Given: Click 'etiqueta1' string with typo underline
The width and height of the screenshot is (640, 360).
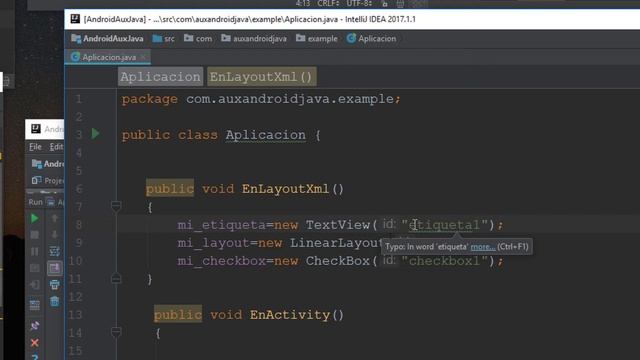Looking at the screenshot, I should click(x=444, y=225).
